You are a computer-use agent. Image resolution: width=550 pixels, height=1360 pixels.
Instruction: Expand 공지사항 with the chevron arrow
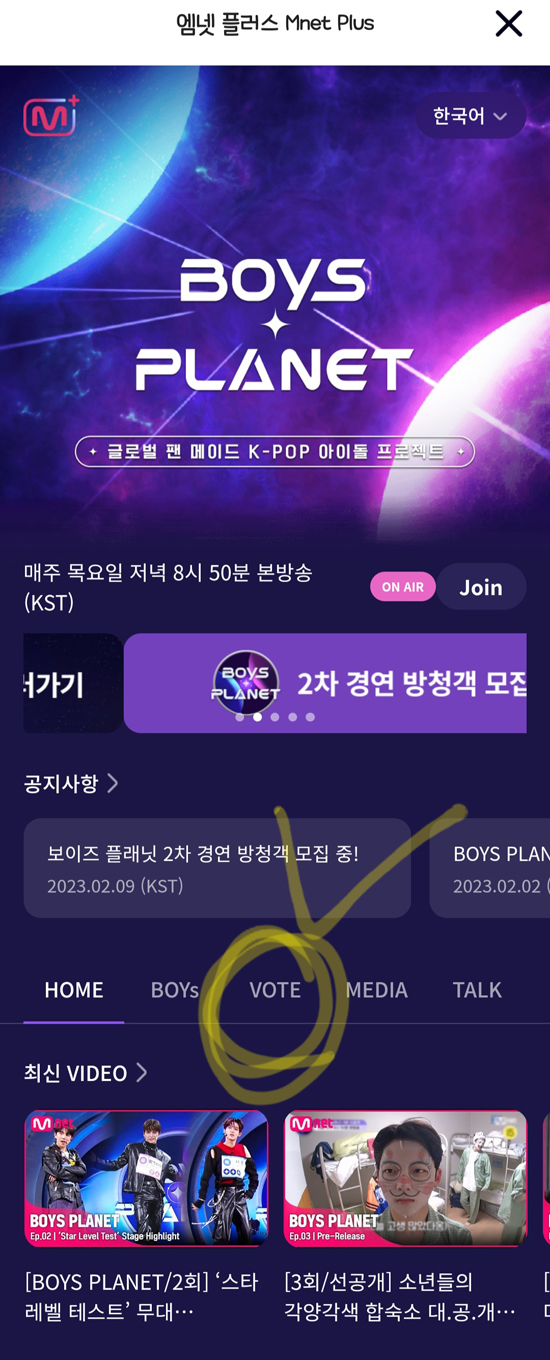(112, 783)
